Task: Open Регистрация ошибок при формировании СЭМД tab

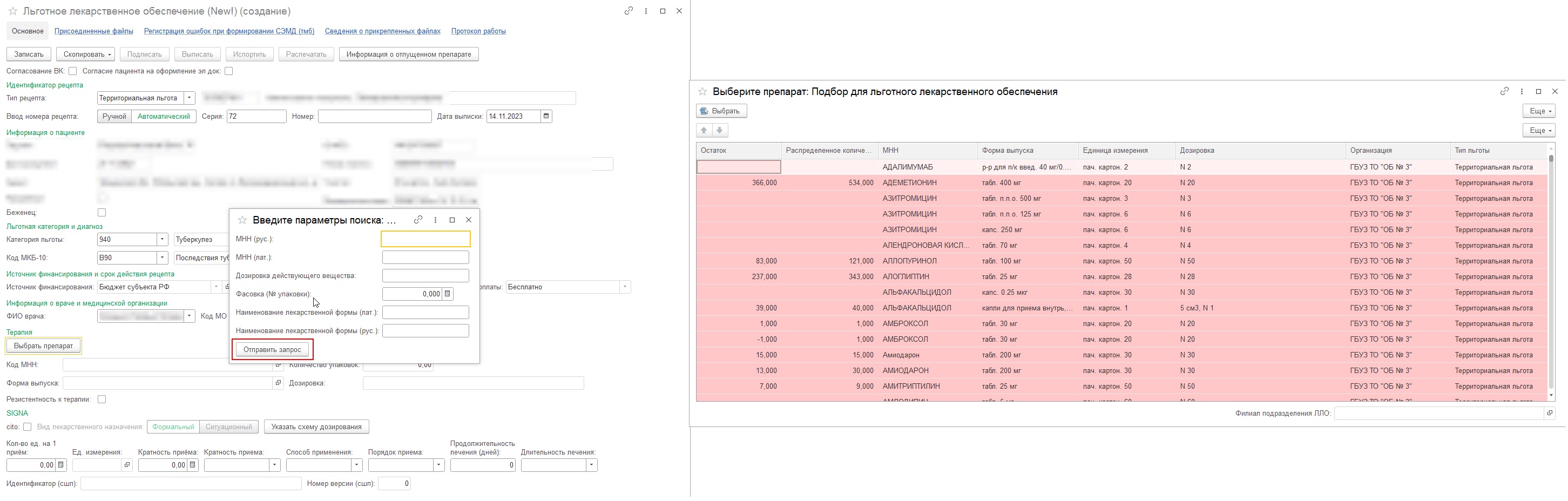Action: coord(229,31)
